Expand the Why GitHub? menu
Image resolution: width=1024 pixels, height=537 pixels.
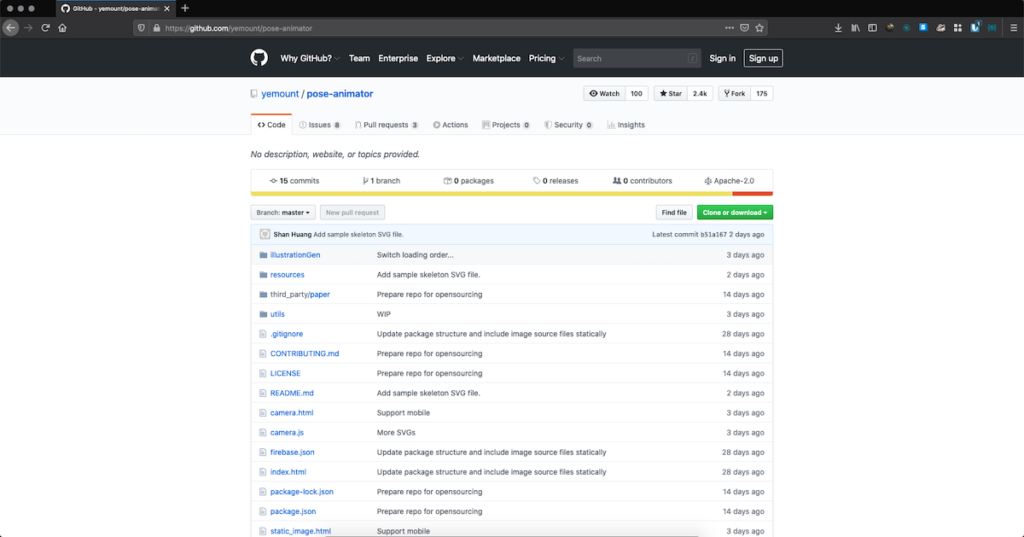[x=310, y=58]
